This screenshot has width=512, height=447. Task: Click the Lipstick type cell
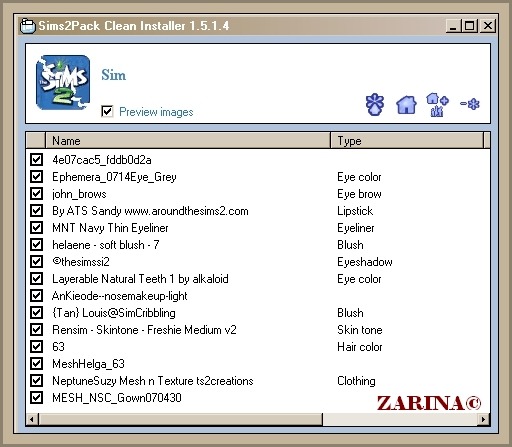point(355,211)
